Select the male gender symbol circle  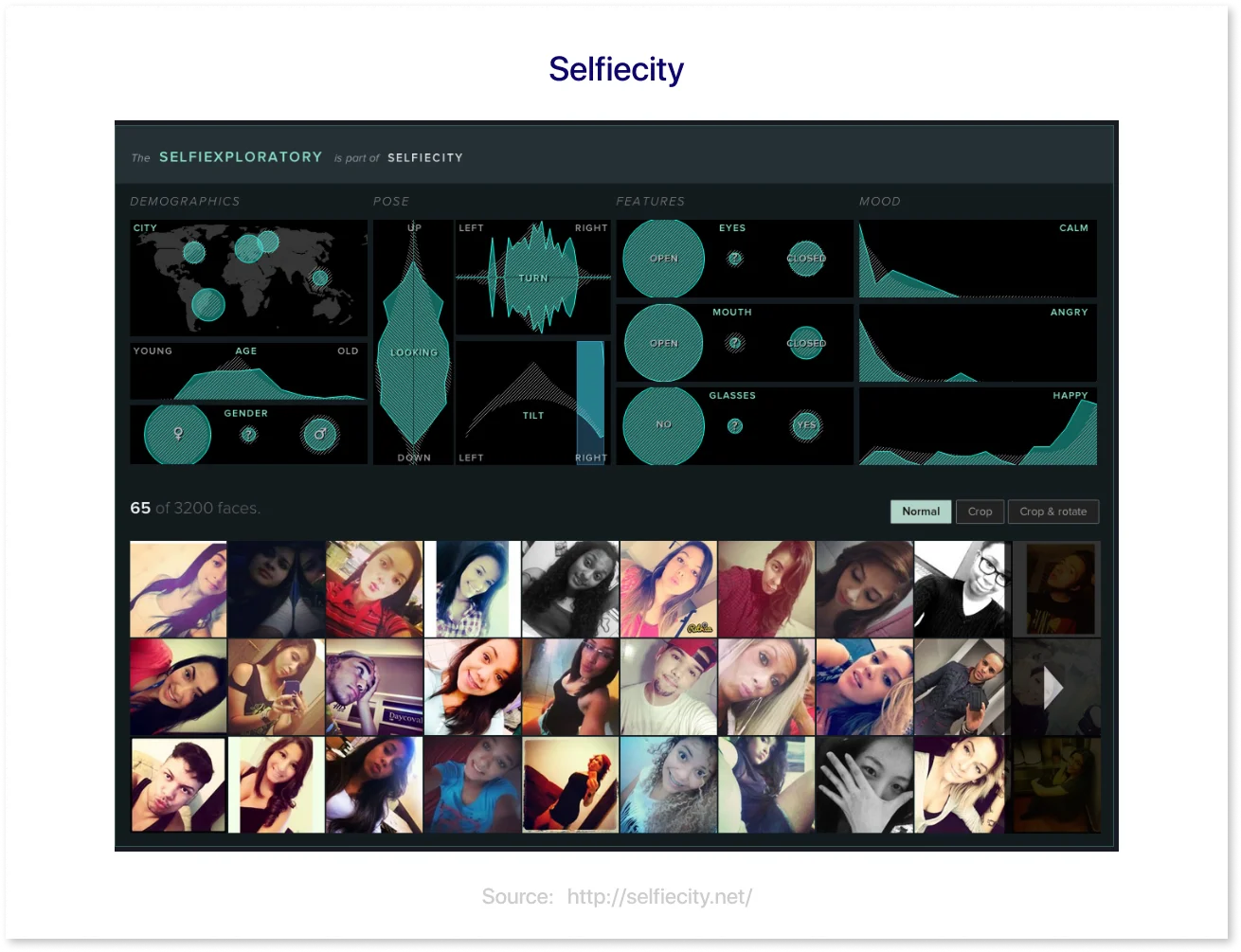point(319,435)
